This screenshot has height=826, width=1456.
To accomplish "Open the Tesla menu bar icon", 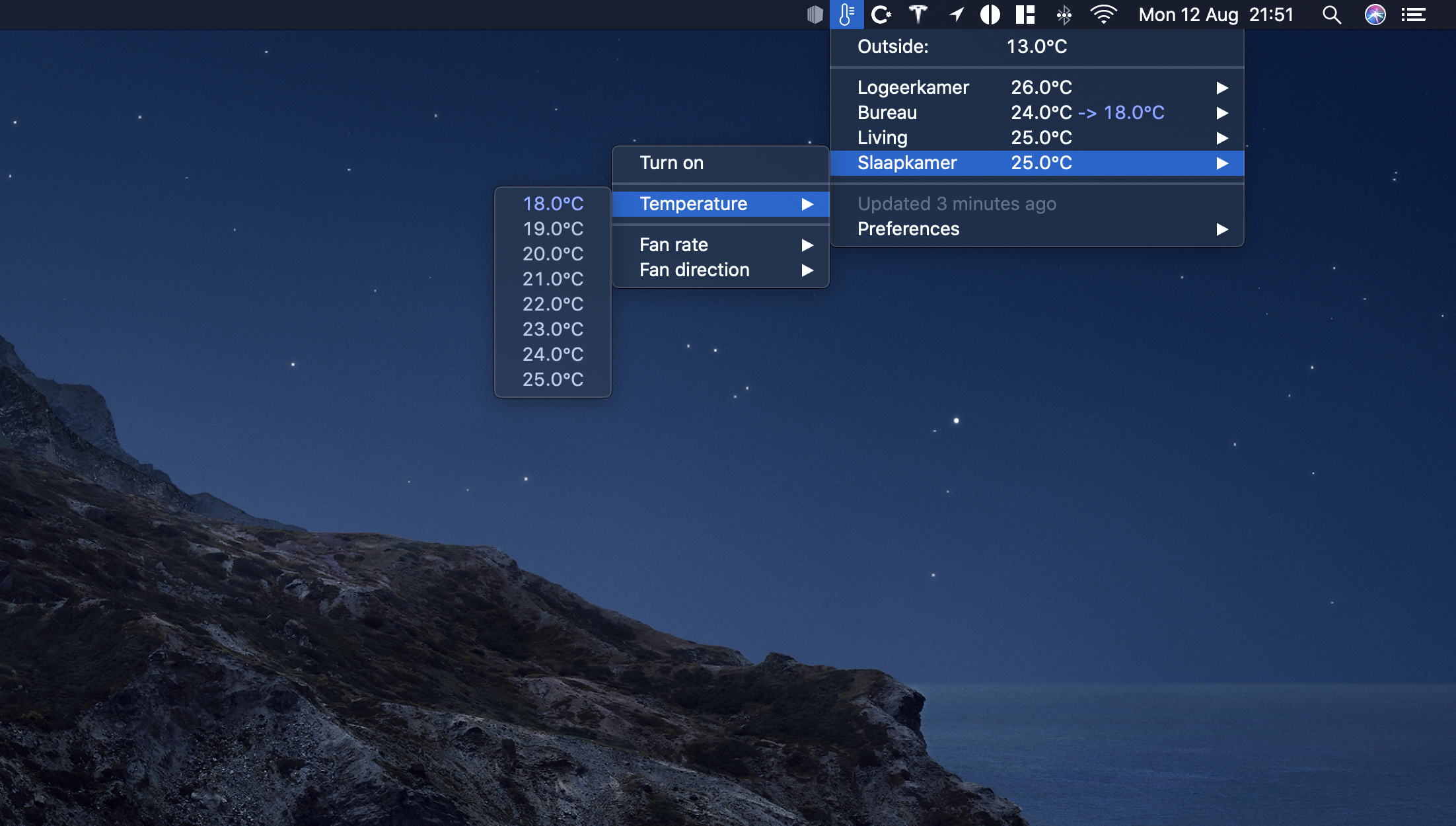I will point(918,15).
